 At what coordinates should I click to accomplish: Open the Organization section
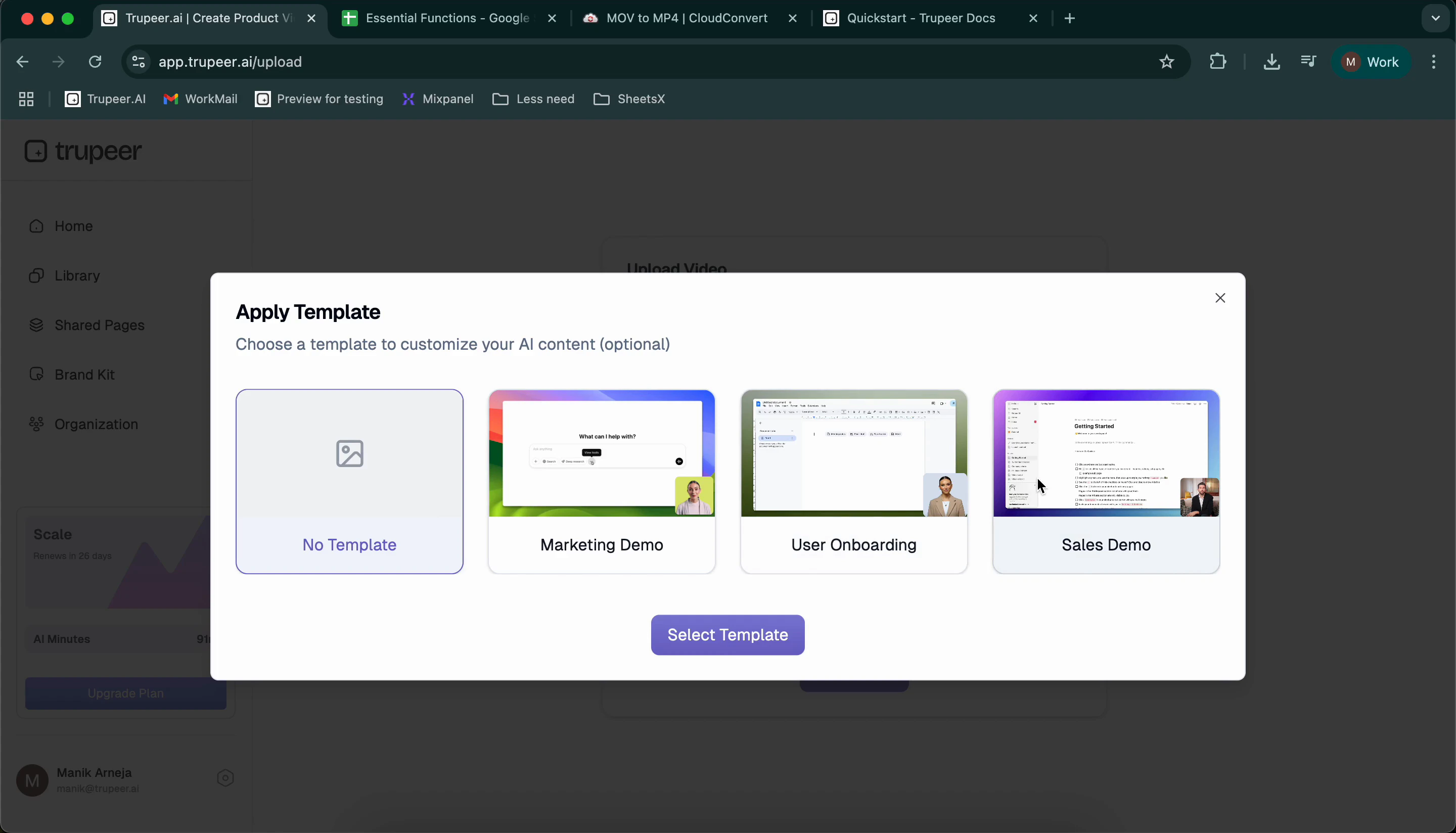pyautogui.click(x=96, y=424)
